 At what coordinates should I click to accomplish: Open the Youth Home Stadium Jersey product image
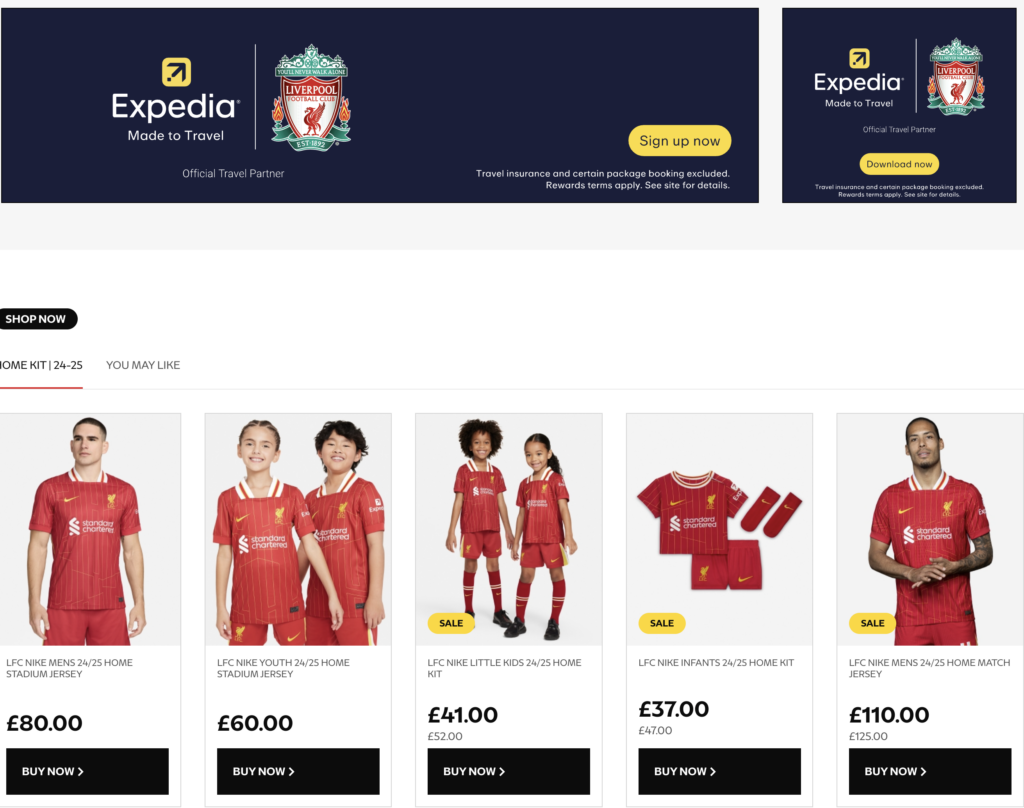pyautogui.click(x=298, y=530)
